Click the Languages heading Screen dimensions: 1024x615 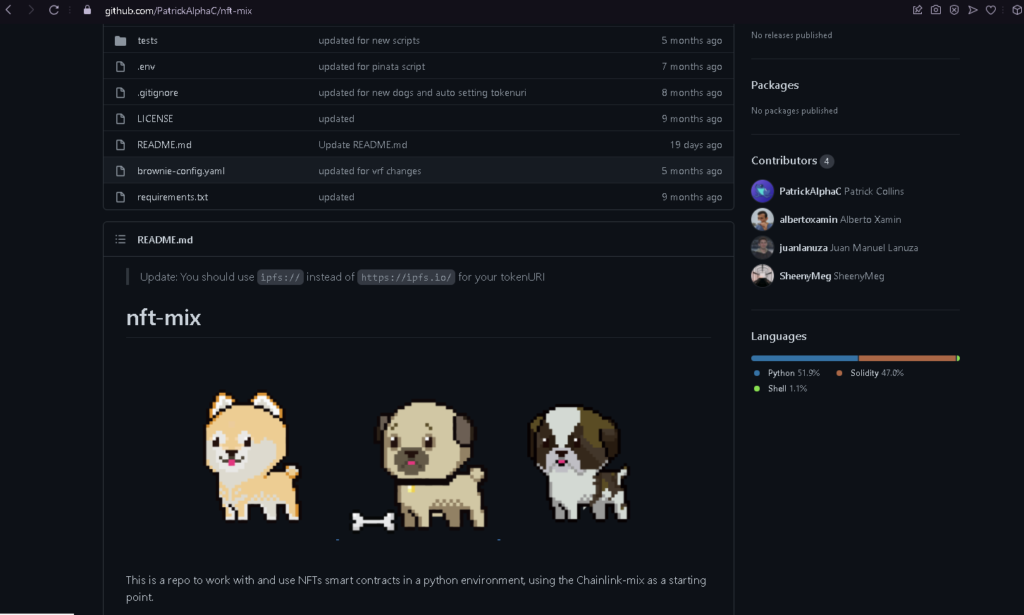(x=778, y=336)
